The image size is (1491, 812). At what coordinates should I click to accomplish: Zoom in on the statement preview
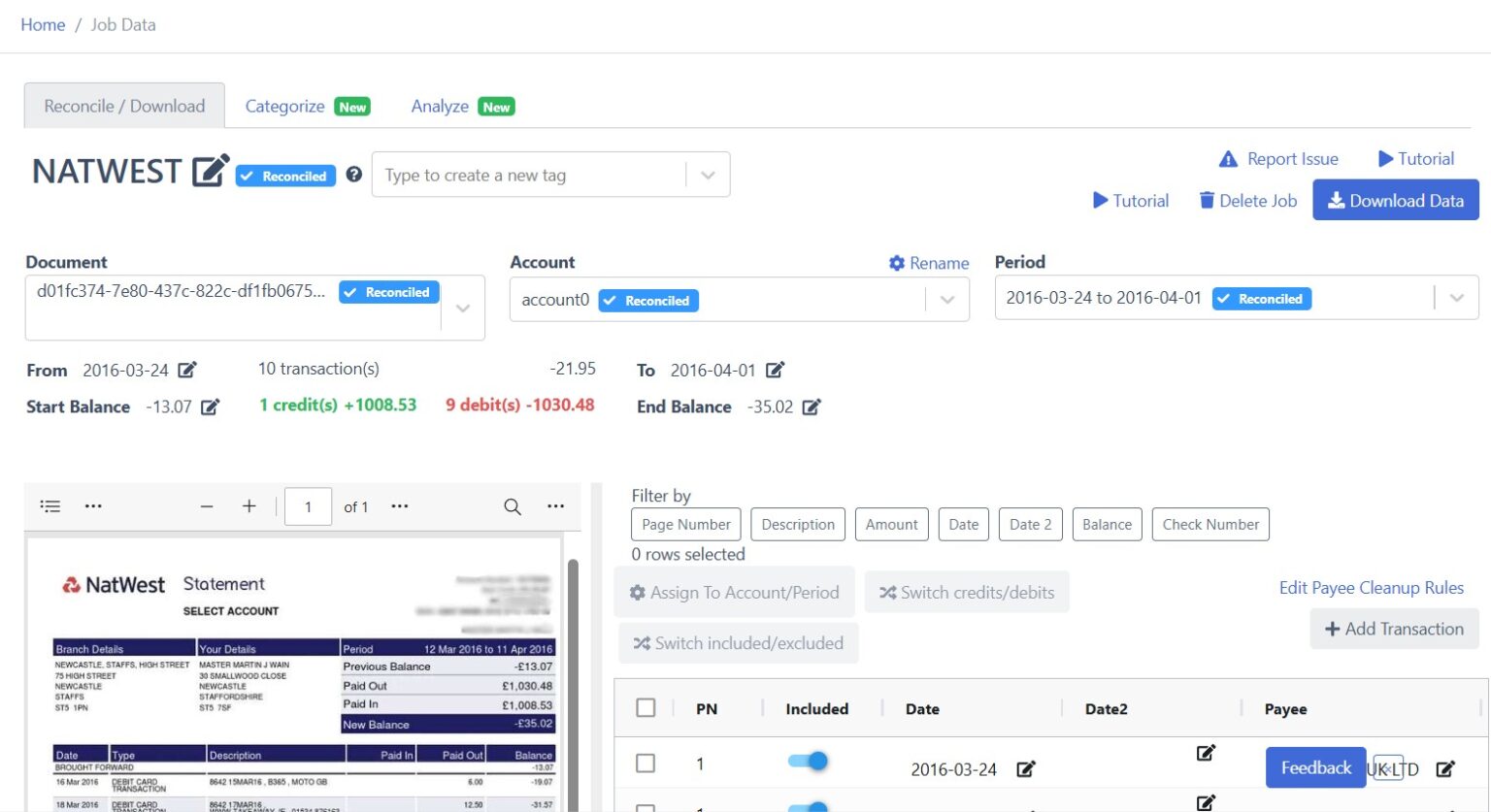249,505
